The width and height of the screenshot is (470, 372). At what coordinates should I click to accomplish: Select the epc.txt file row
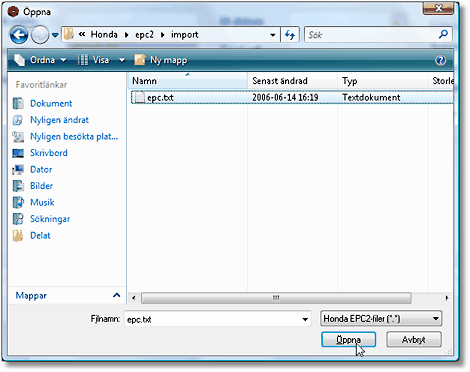292,97
